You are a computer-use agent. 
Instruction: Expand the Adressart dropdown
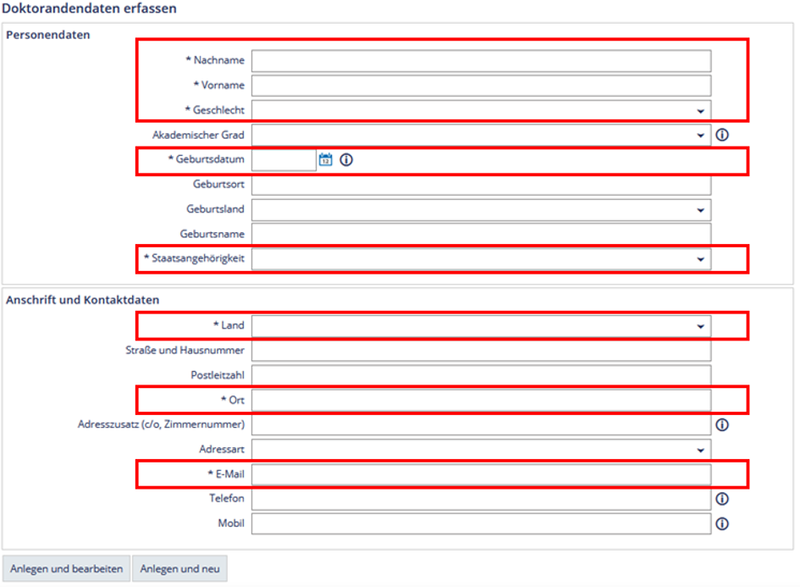click(481, 450)
